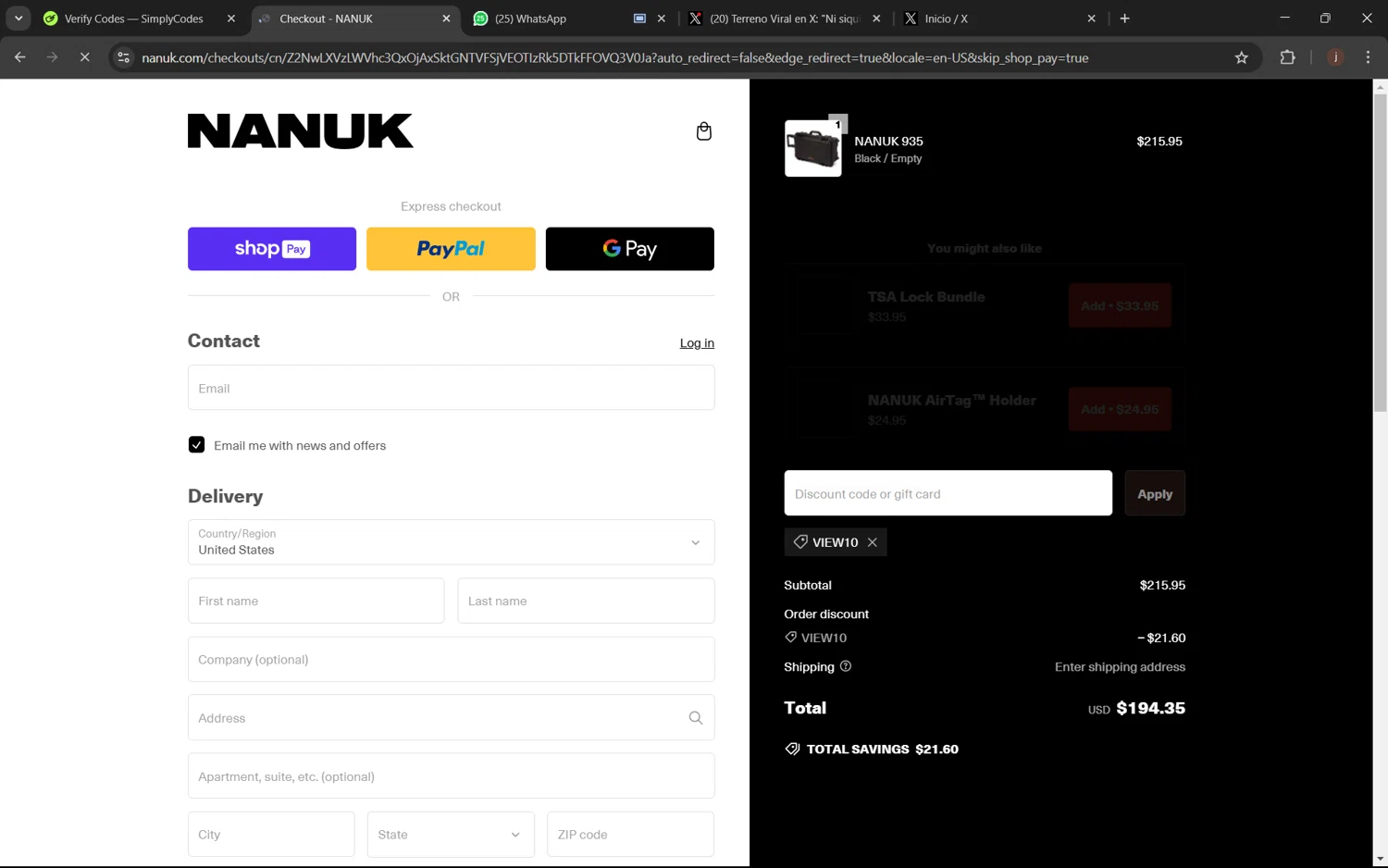Screen dimensions: 1388x868
Task: Focus the Address field
Action: click(x=451, y=718)
